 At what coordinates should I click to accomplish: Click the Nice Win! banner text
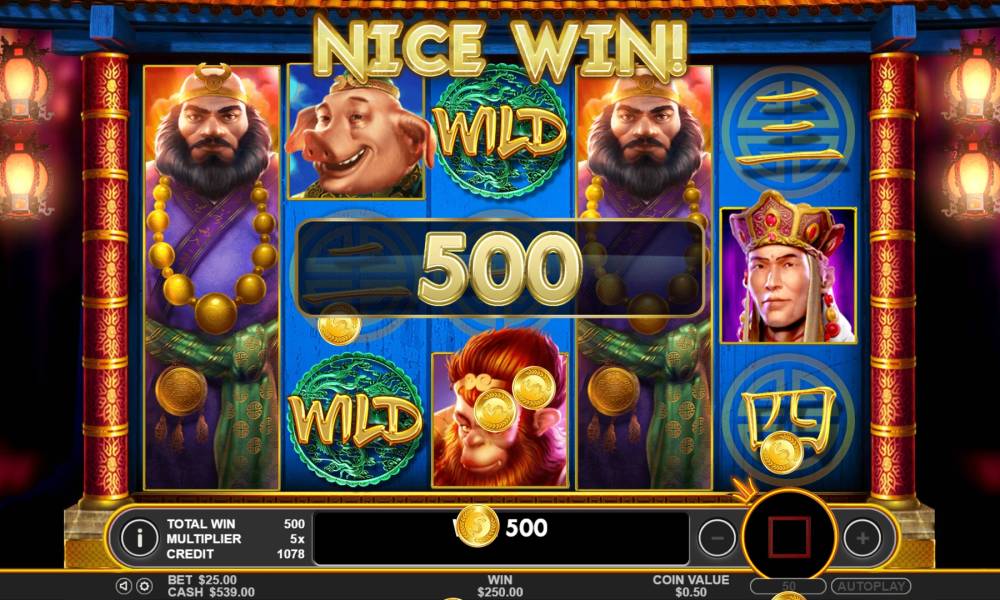501,48
